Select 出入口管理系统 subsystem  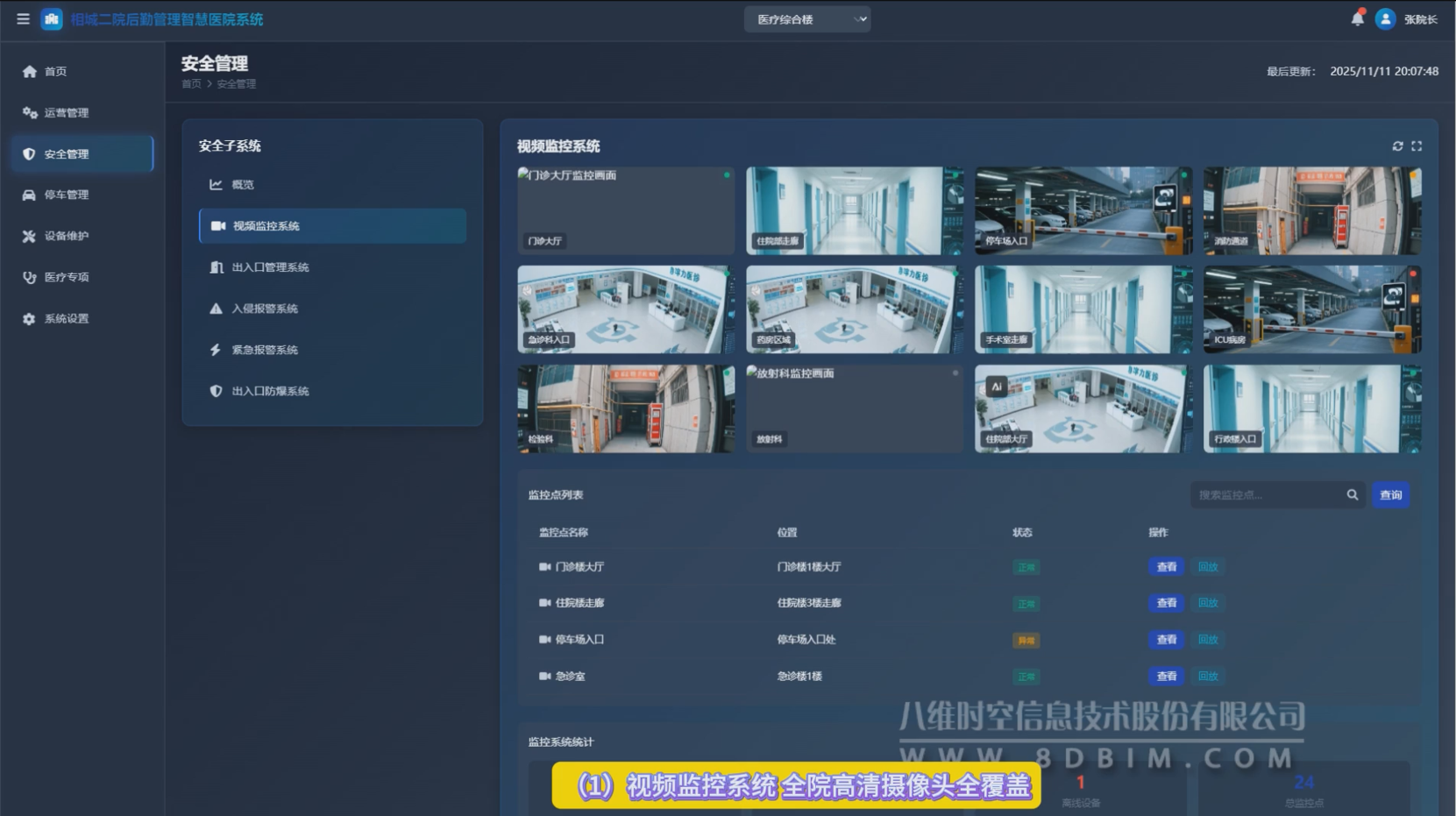pyautogui.click(x=270, y=267)
